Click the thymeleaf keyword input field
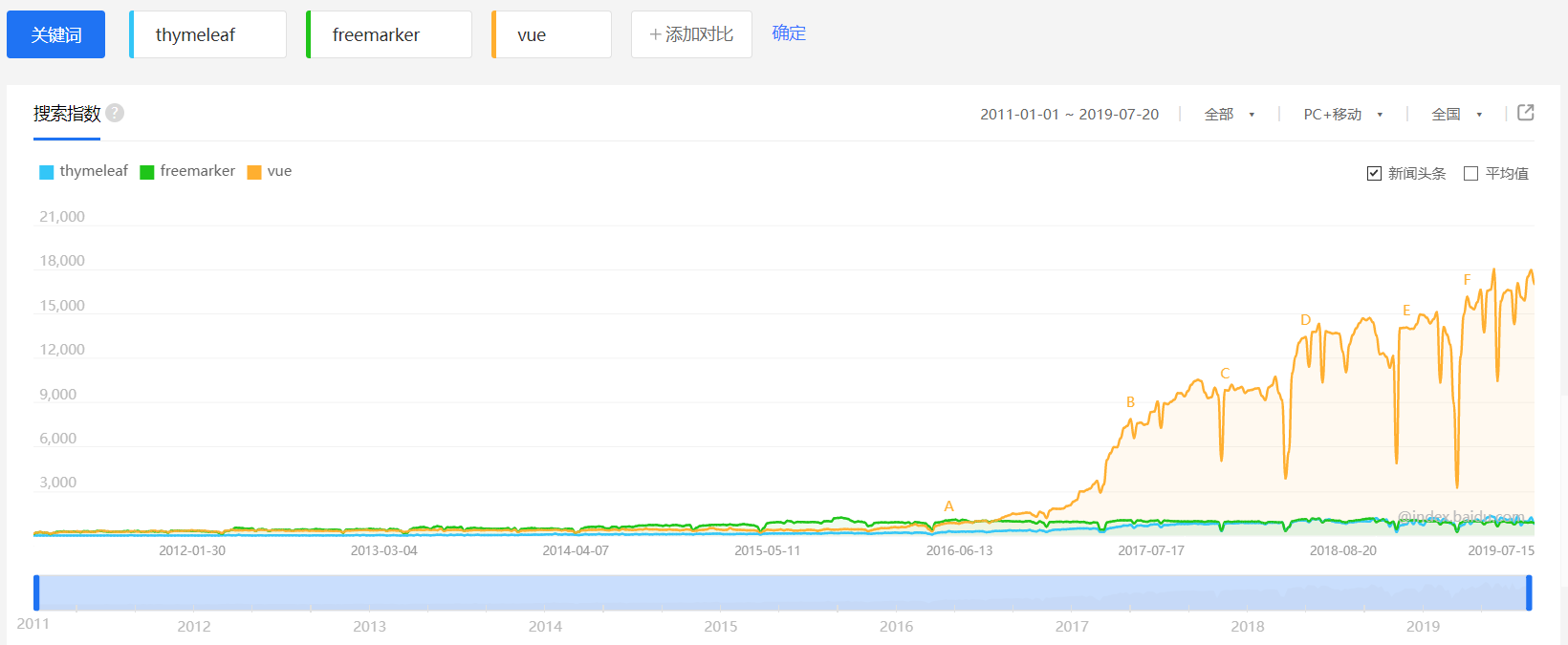The width and height of the screenshot is (1568, 645). (208, 34)
